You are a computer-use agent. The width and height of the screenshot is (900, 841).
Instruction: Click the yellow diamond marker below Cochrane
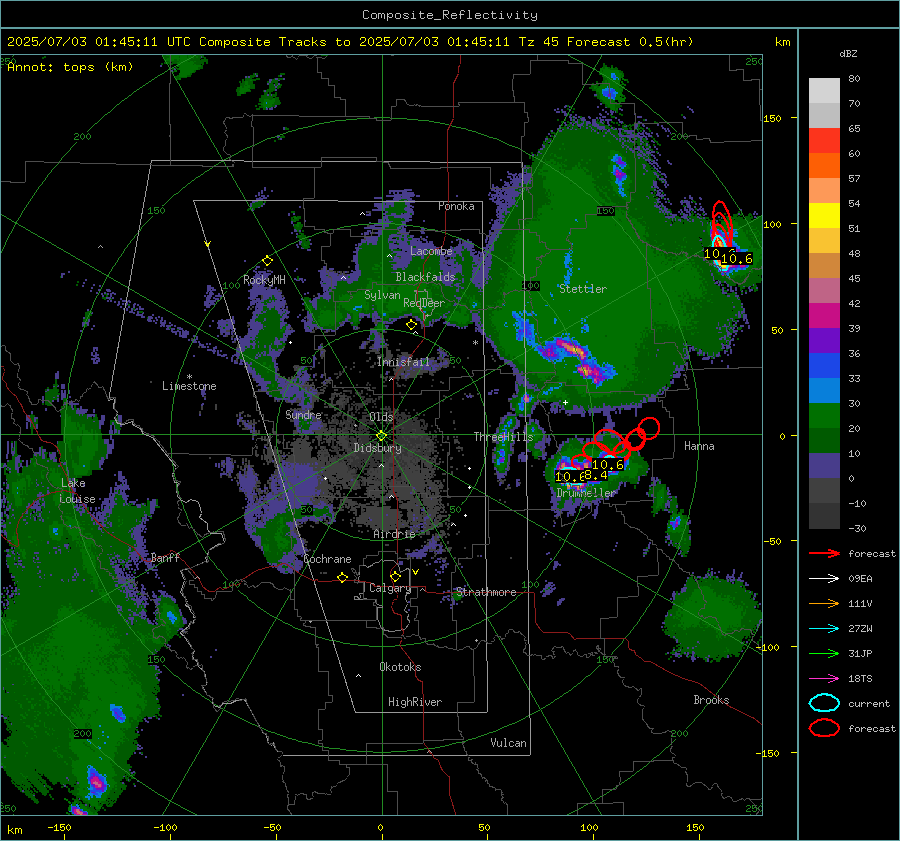343,577
